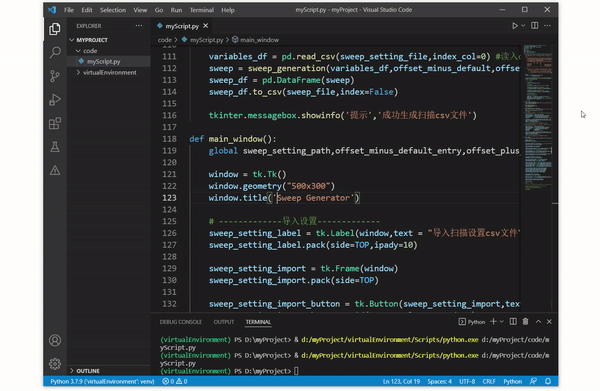Open the File menu
This screenshot has height=391, width=600.
(x=69, y=10)
